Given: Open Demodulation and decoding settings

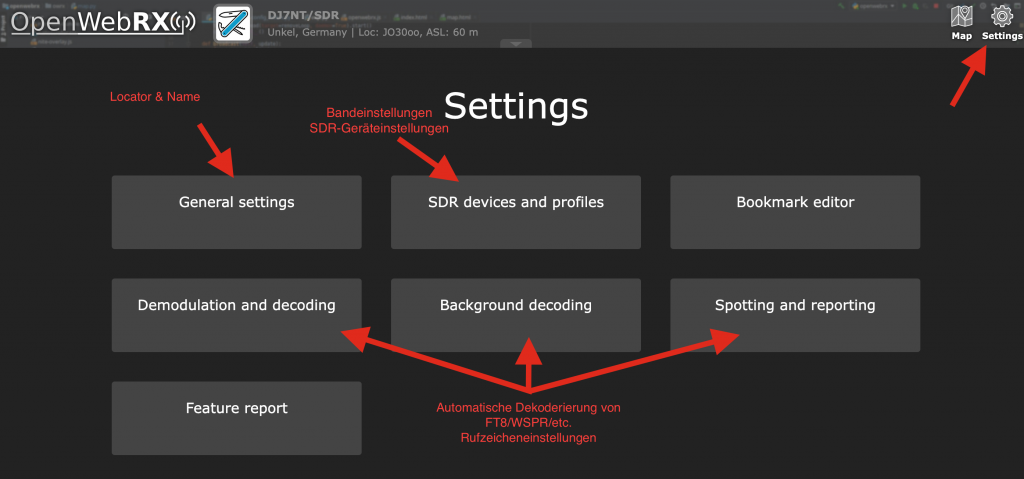Looking at the screenshot, I should click(236, 315).
